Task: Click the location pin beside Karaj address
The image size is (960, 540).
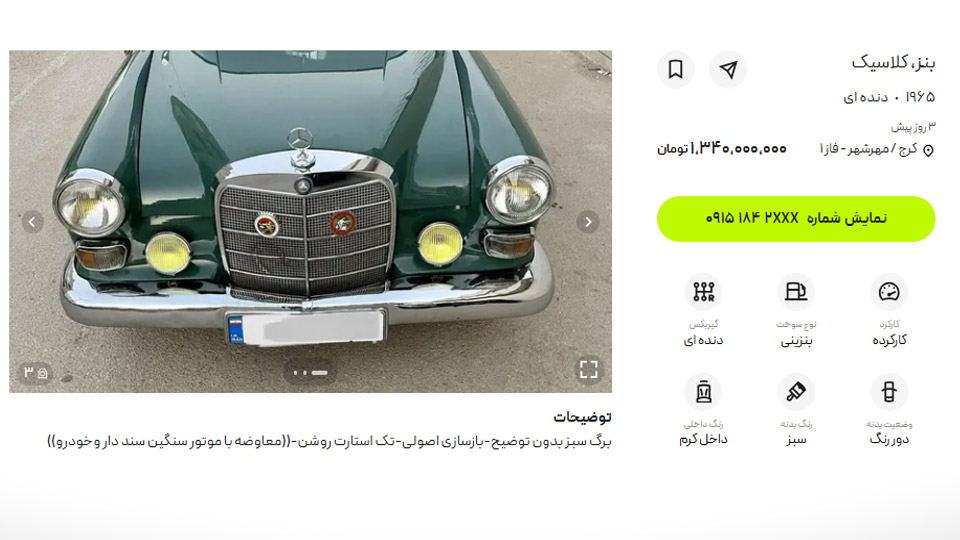Action: 928,151
